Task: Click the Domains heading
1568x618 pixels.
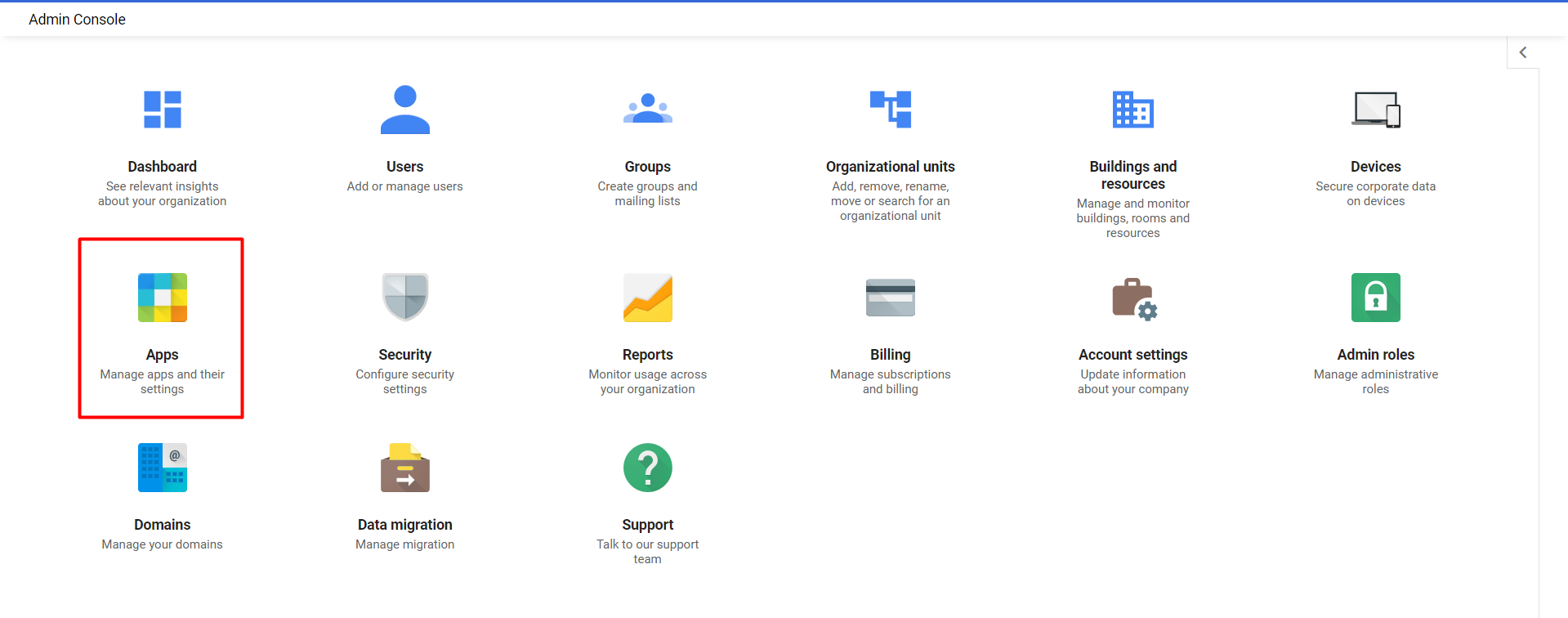Action: (x=163, y=525)
